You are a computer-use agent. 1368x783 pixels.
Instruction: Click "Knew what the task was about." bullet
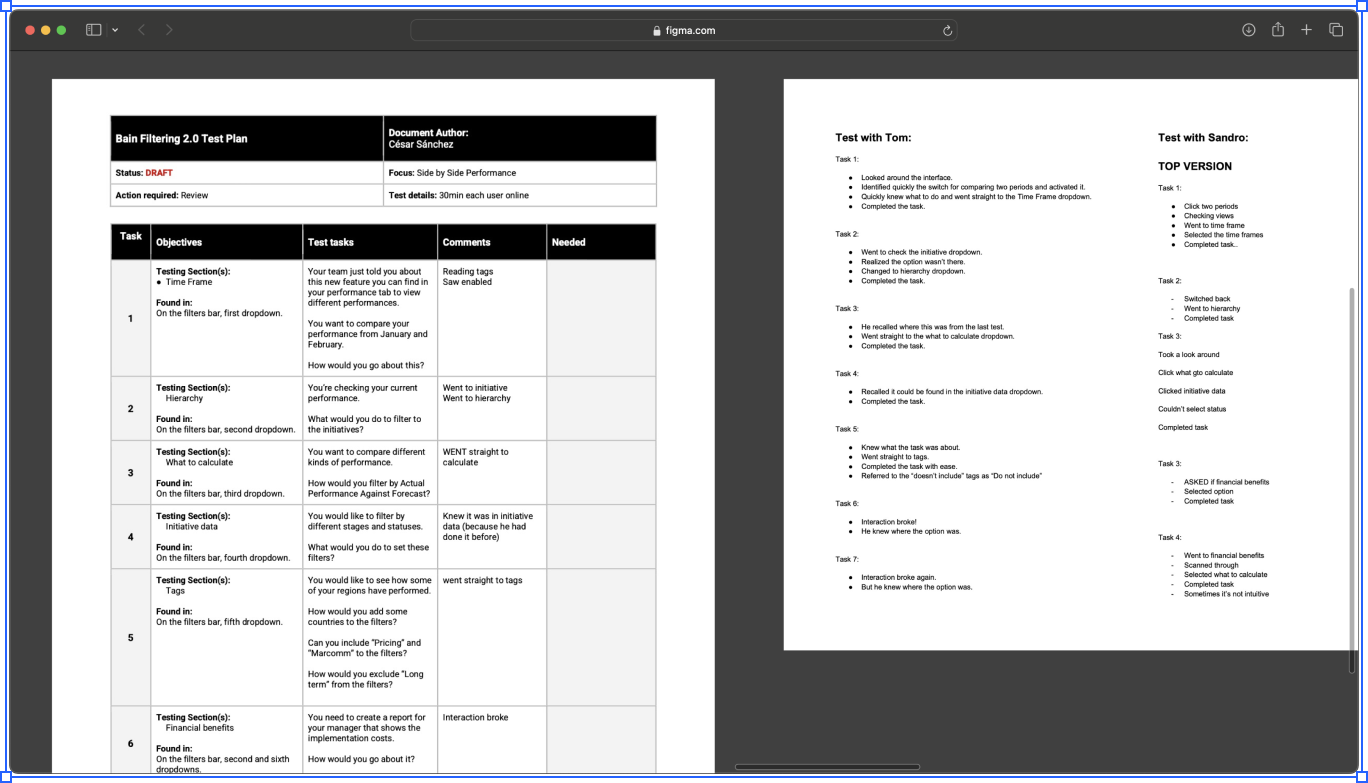coord(910,447)
